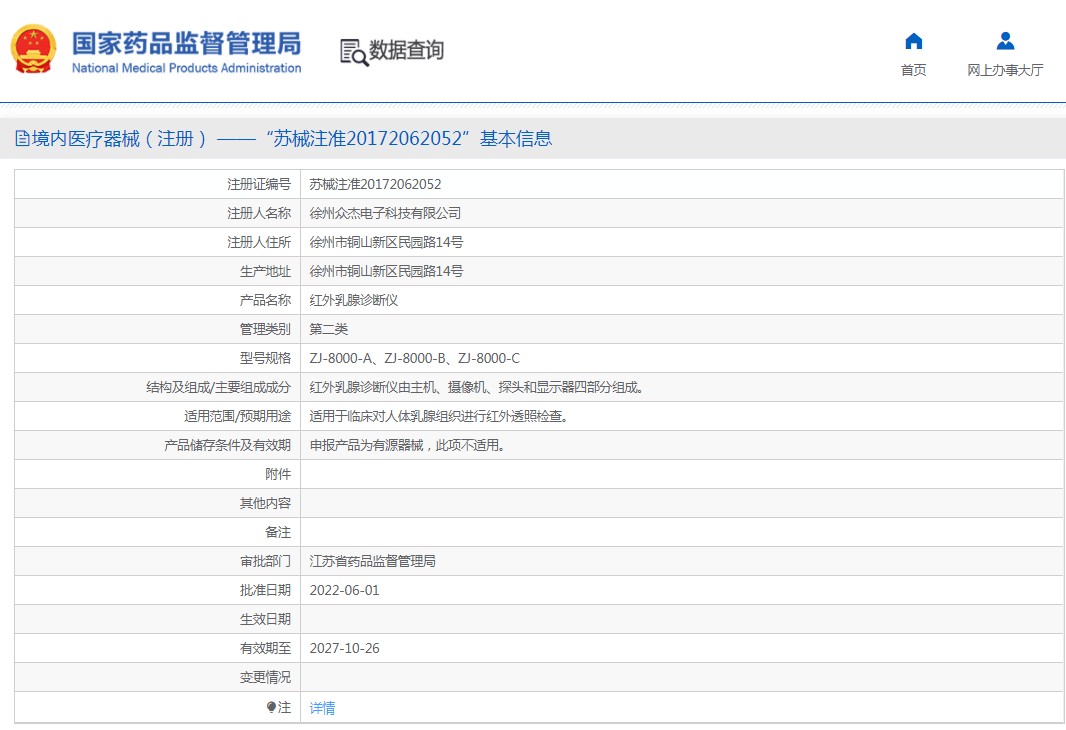Image resolution: width=1066 pixels, height=730 pixels.
Task: Click the 有效期至 row label
Action: coord(265,648)
